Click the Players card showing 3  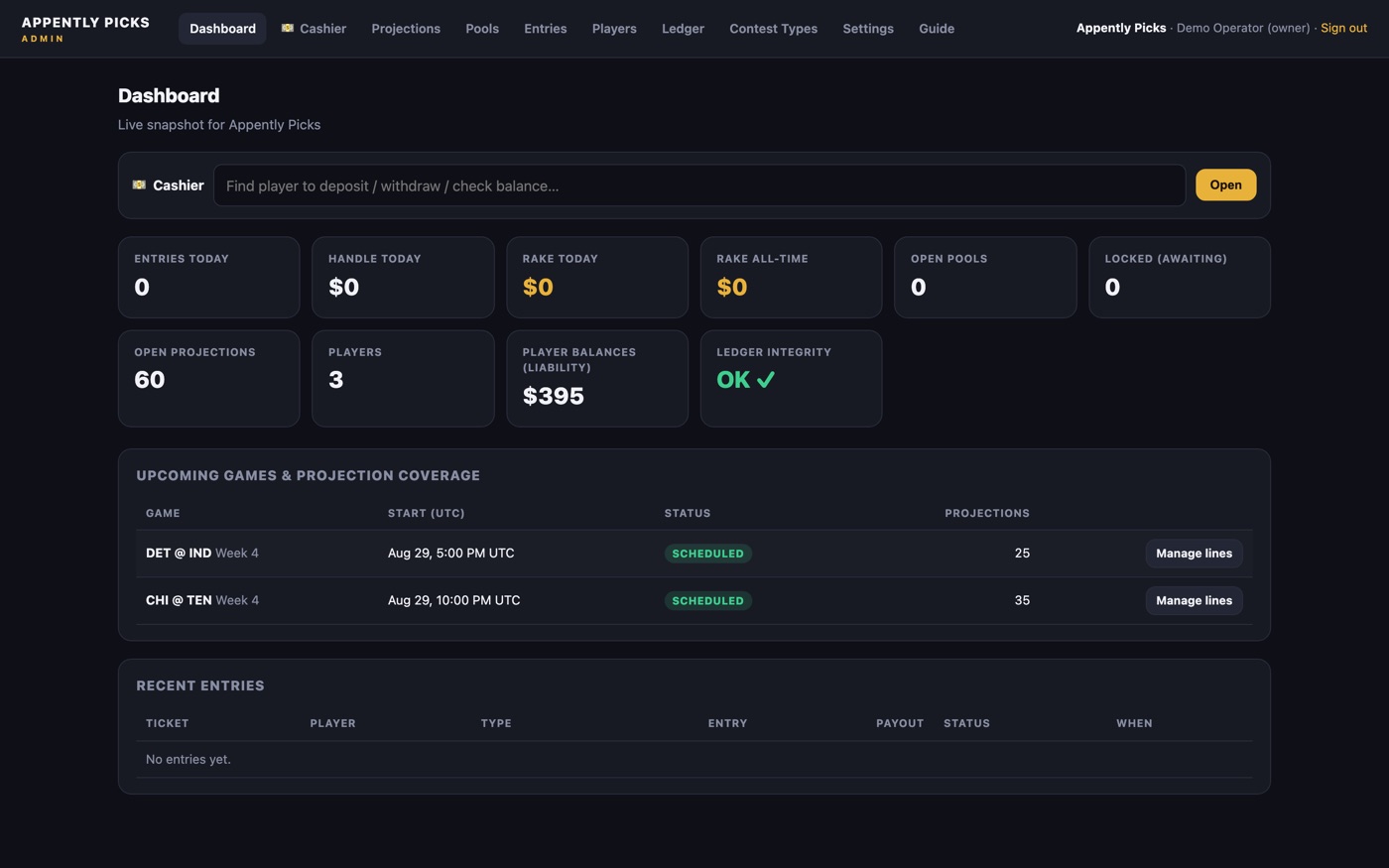pyautogui.click(x=403, y=379)
